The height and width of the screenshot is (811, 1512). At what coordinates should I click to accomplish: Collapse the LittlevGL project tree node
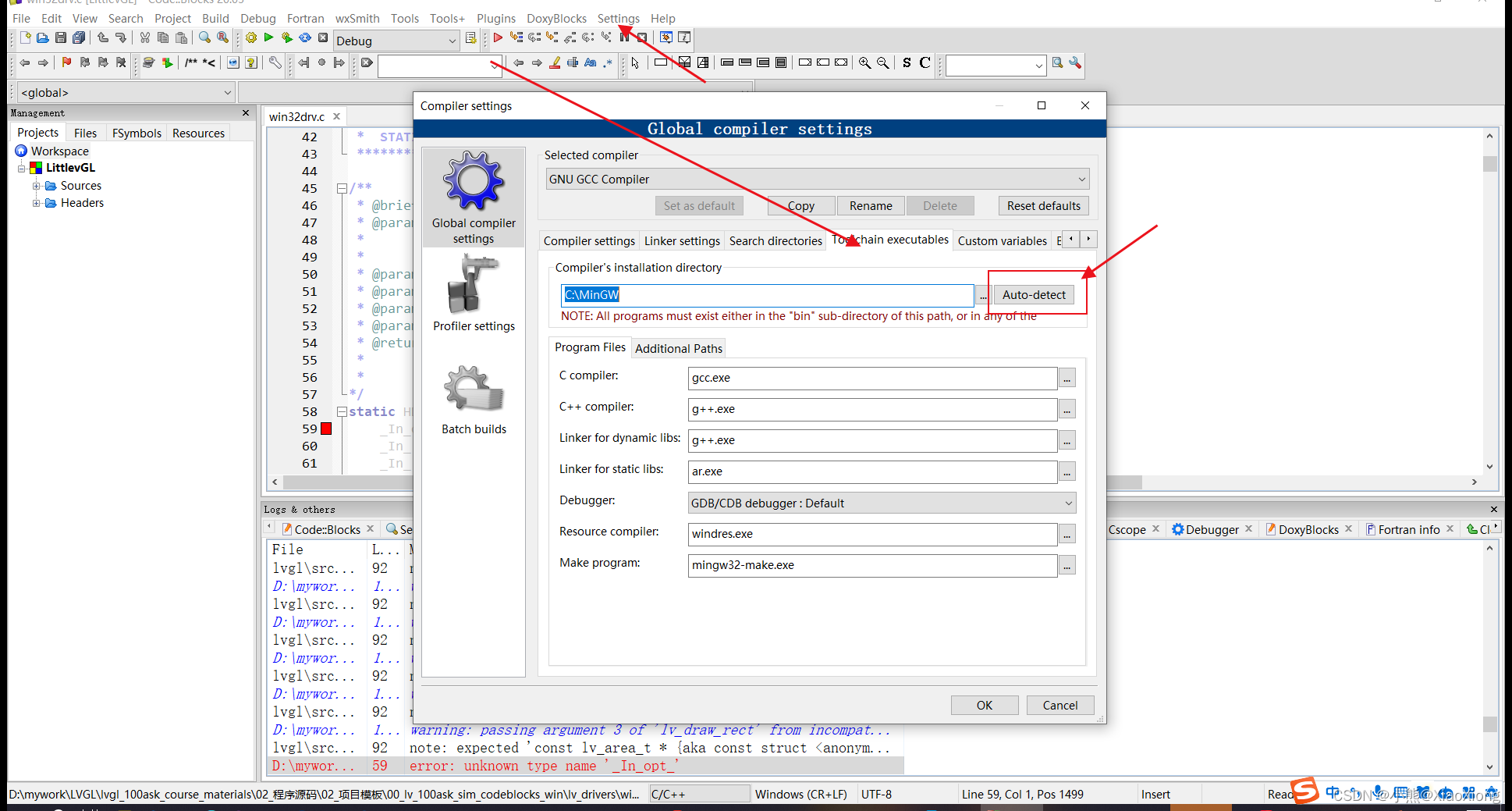(22, 168)
